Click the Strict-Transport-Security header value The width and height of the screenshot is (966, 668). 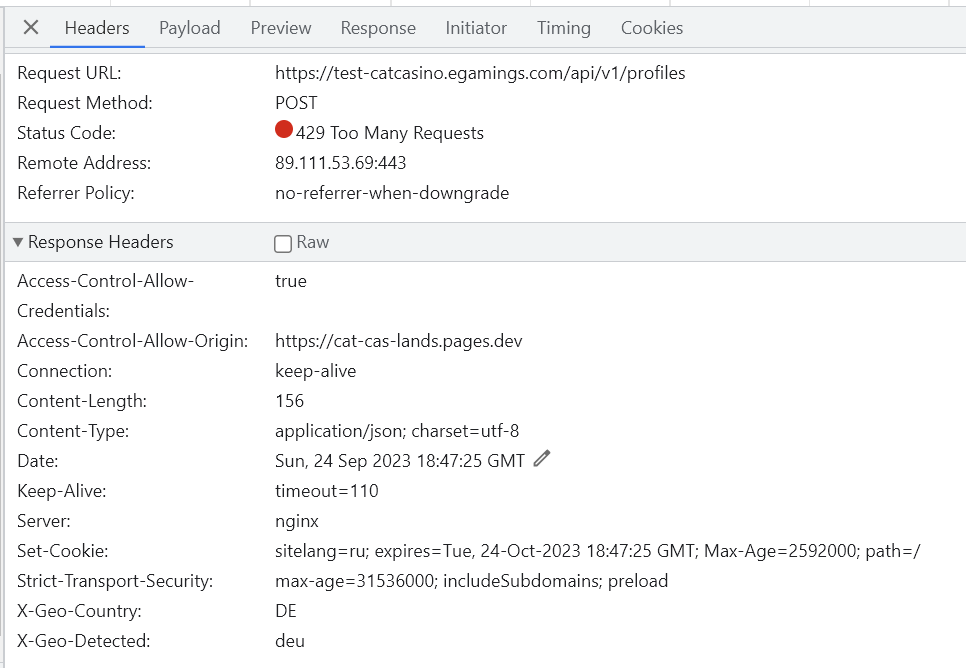(471, 581)
